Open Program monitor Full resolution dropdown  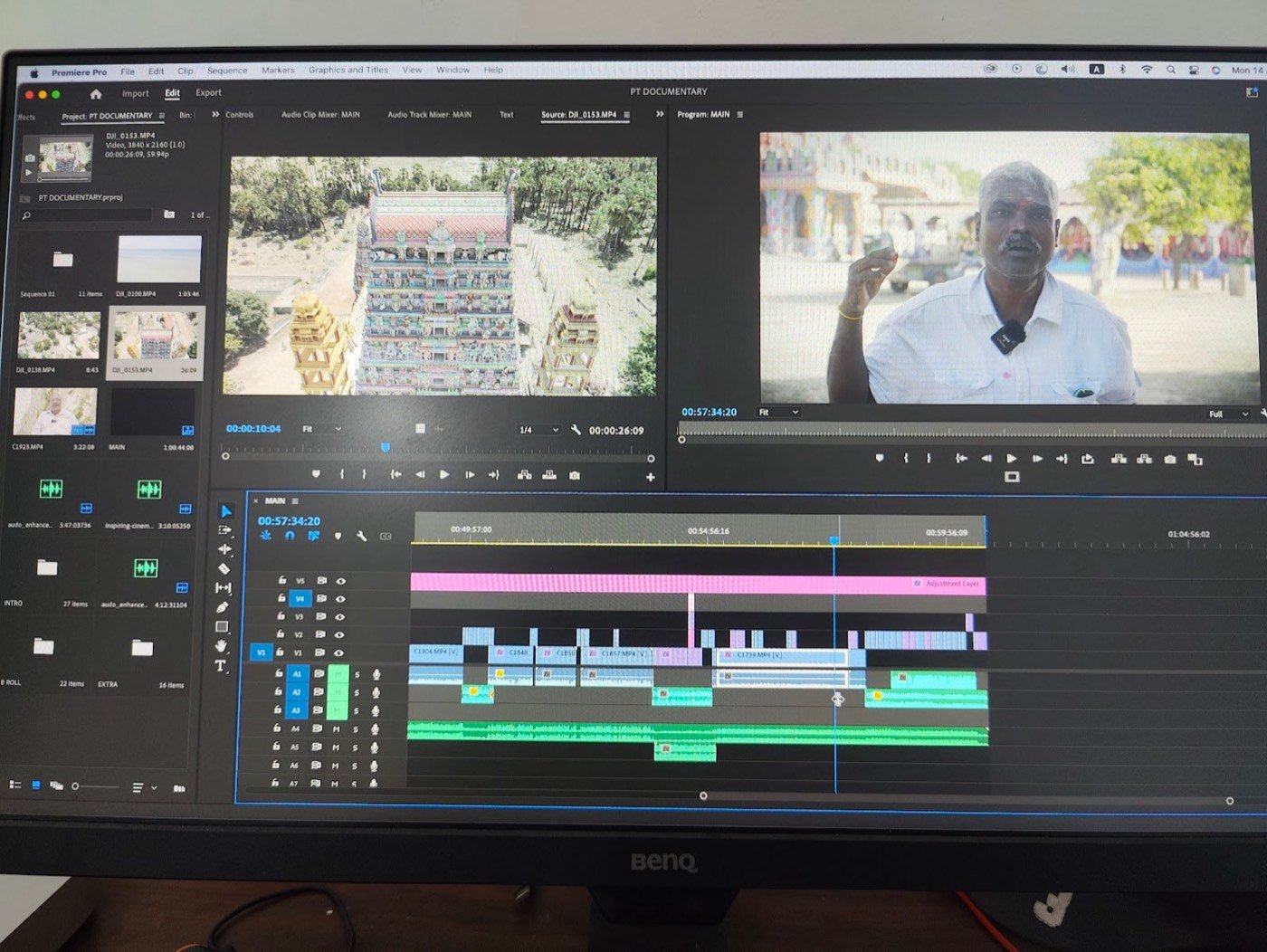click(1229, 414)
